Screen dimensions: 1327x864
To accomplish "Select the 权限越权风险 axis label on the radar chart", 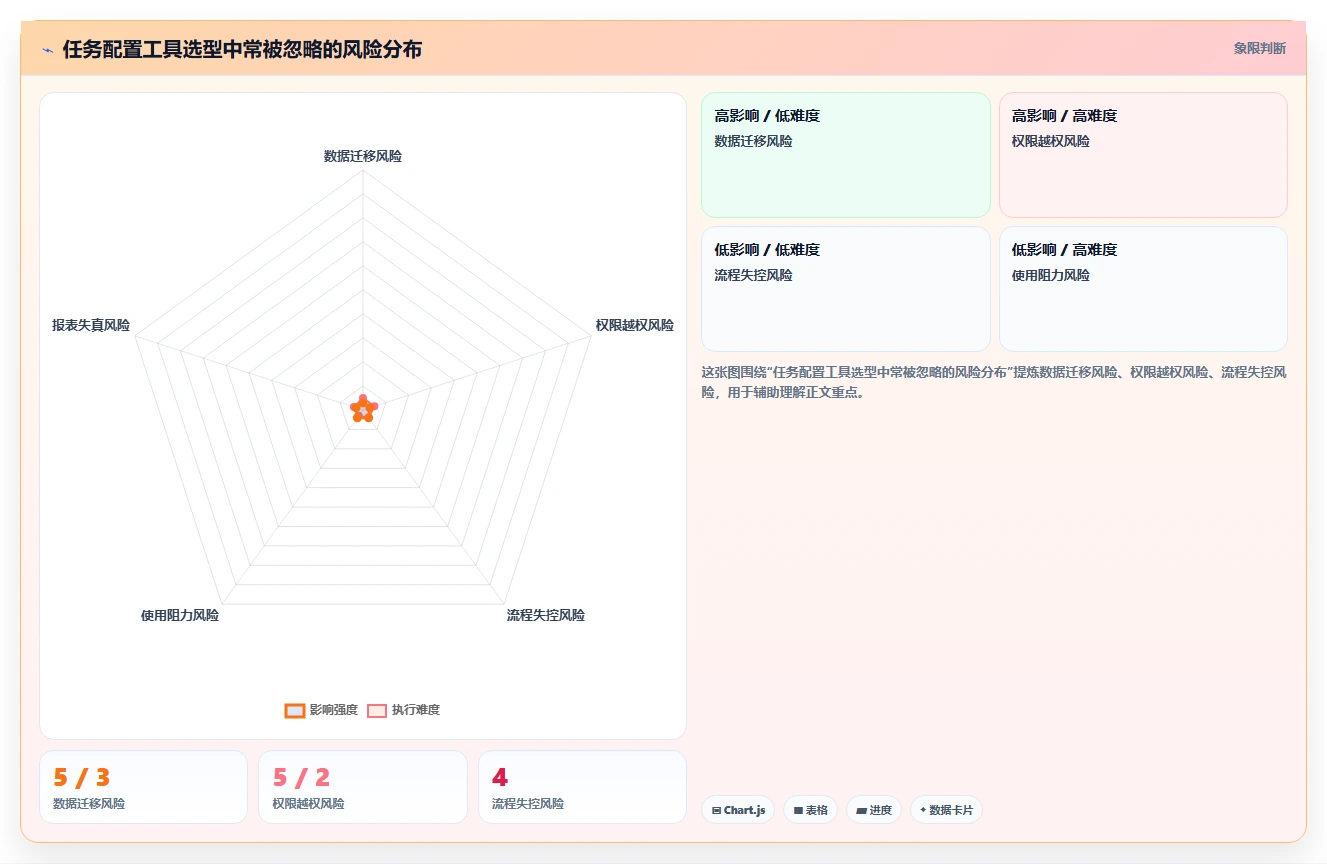I will coord(634,325).
